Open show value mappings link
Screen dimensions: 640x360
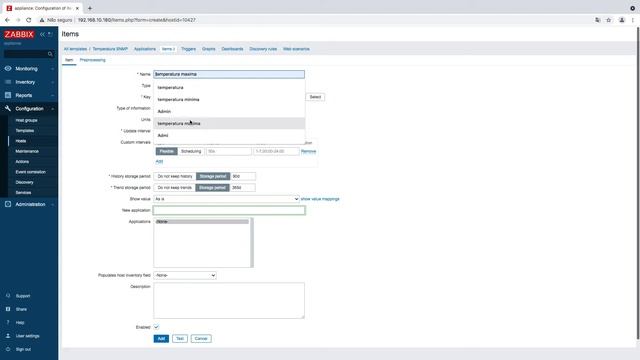(x=320, y=199)
